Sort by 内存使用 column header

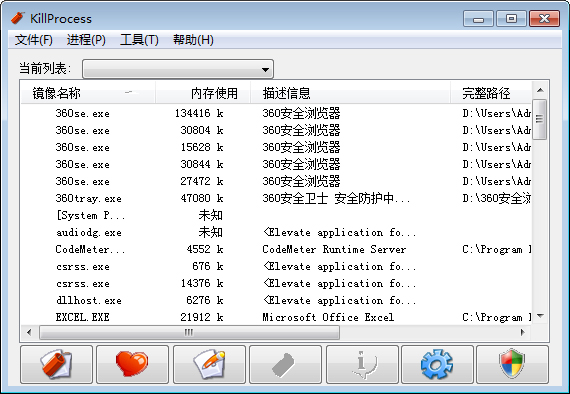tap(203, 93)
